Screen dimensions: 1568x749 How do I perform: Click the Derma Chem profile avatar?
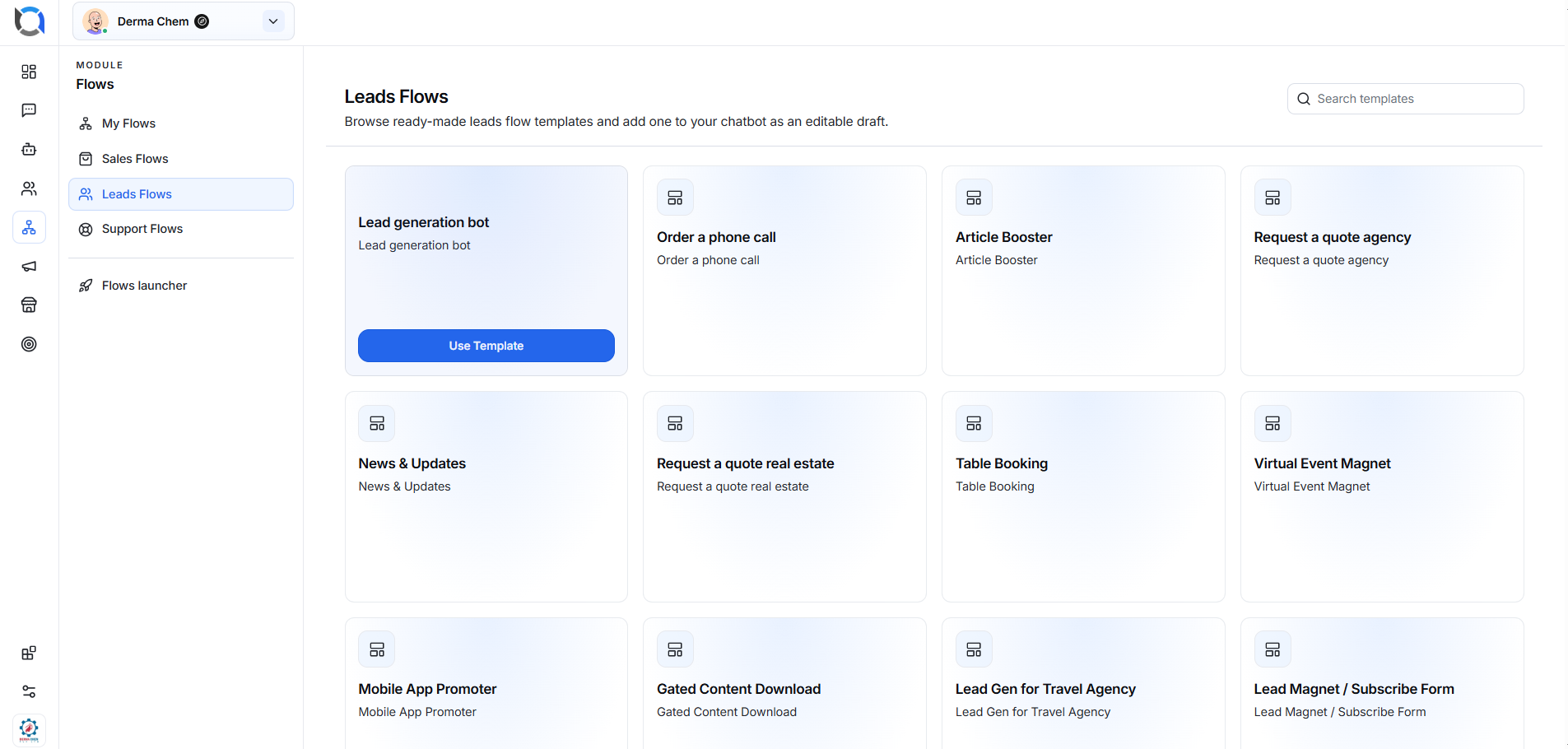tap(95, 21)
